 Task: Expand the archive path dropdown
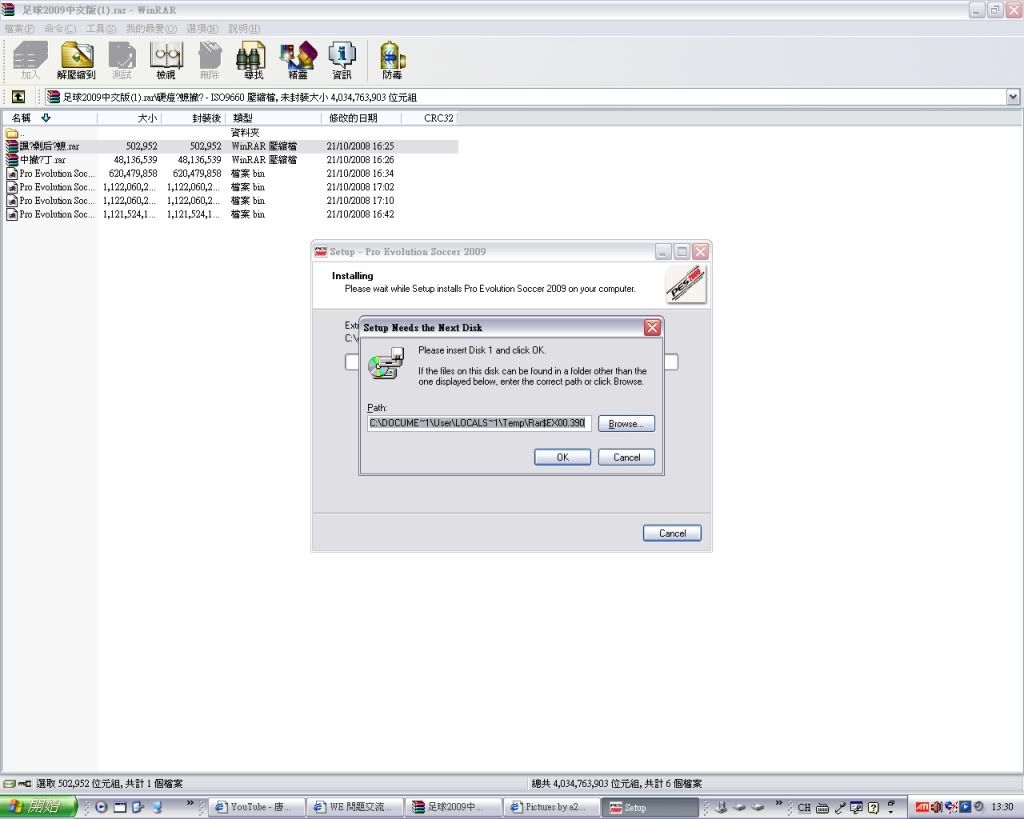(1012, 97)
